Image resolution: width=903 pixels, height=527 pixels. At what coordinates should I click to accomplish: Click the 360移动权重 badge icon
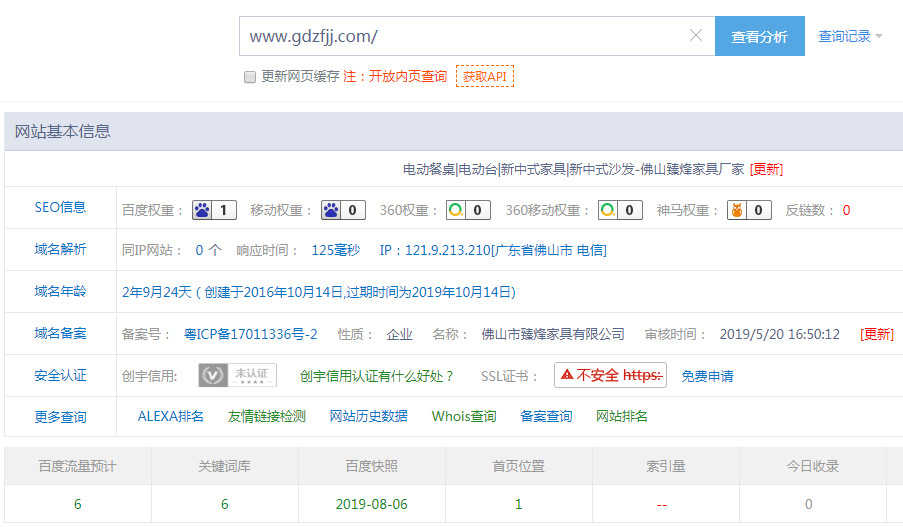[620, 210]
